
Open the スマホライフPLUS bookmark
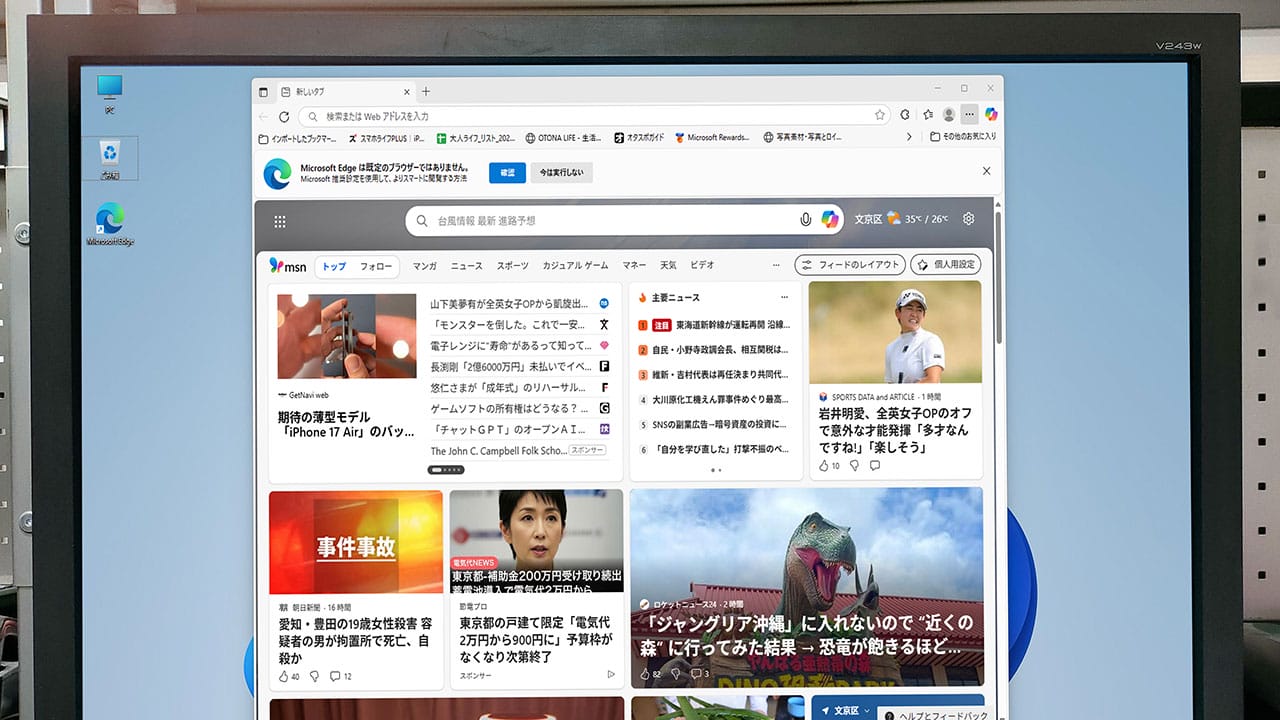coord(386,138)
